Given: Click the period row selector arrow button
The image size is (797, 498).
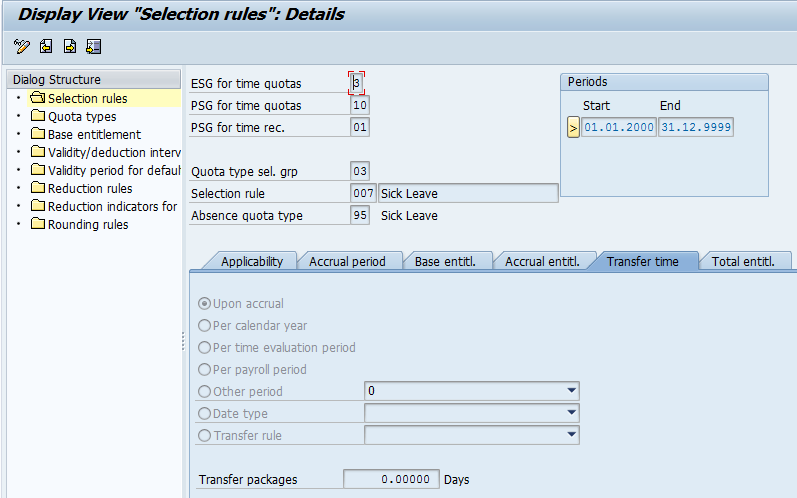Looking at the screenshot, I should pyautogui.click(x=573, y=127).
